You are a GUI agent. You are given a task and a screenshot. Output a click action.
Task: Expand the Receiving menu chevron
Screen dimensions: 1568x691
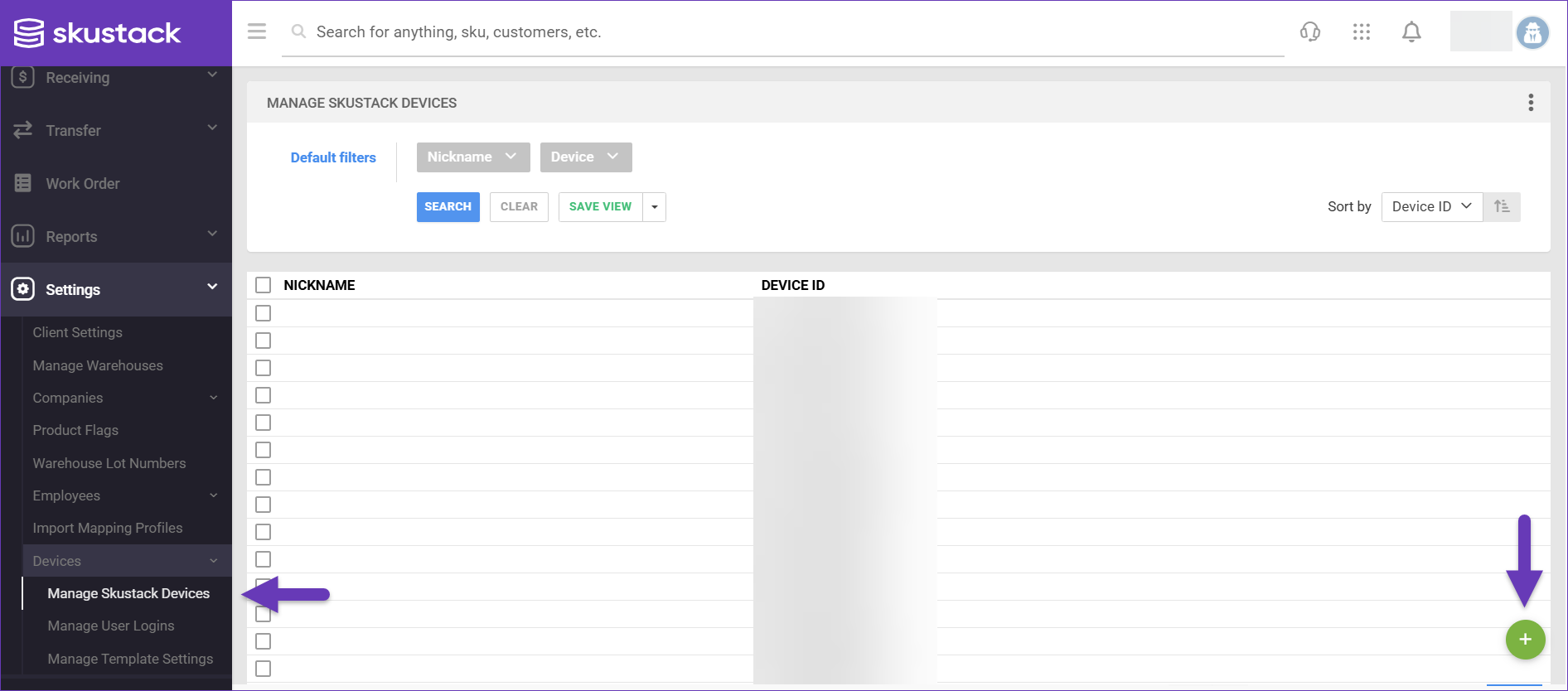coord(212,75)
